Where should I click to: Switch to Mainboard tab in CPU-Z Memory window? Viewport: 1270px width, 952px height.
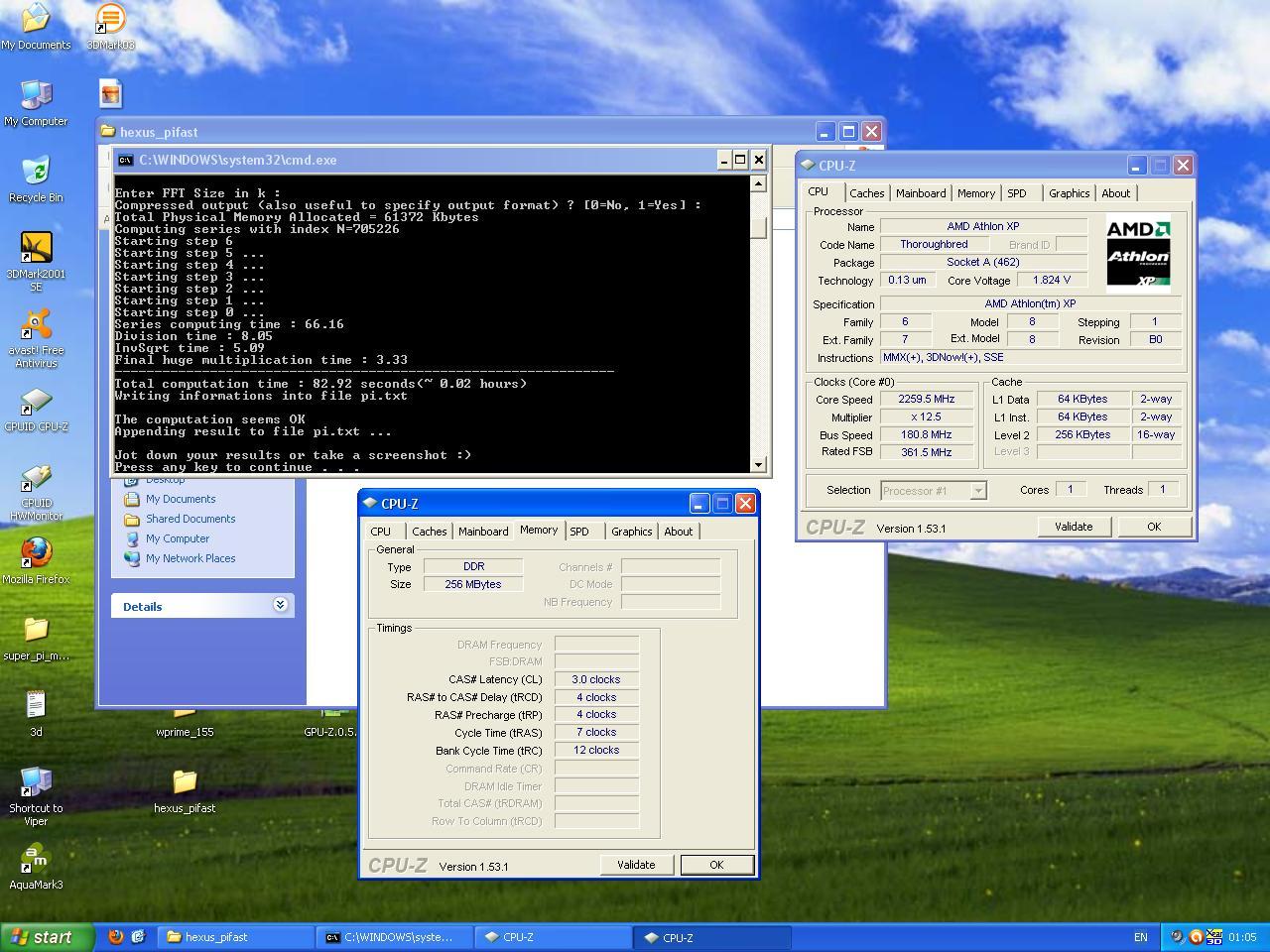pos(483,532)
